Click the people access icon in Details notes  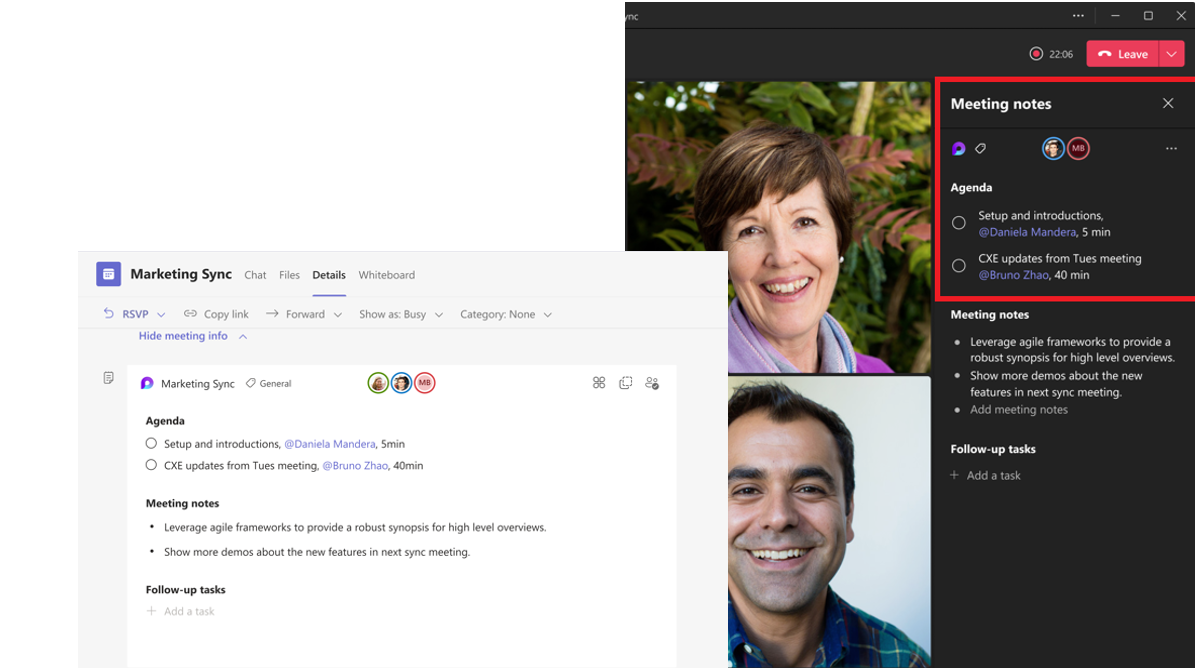coord(652,383)
